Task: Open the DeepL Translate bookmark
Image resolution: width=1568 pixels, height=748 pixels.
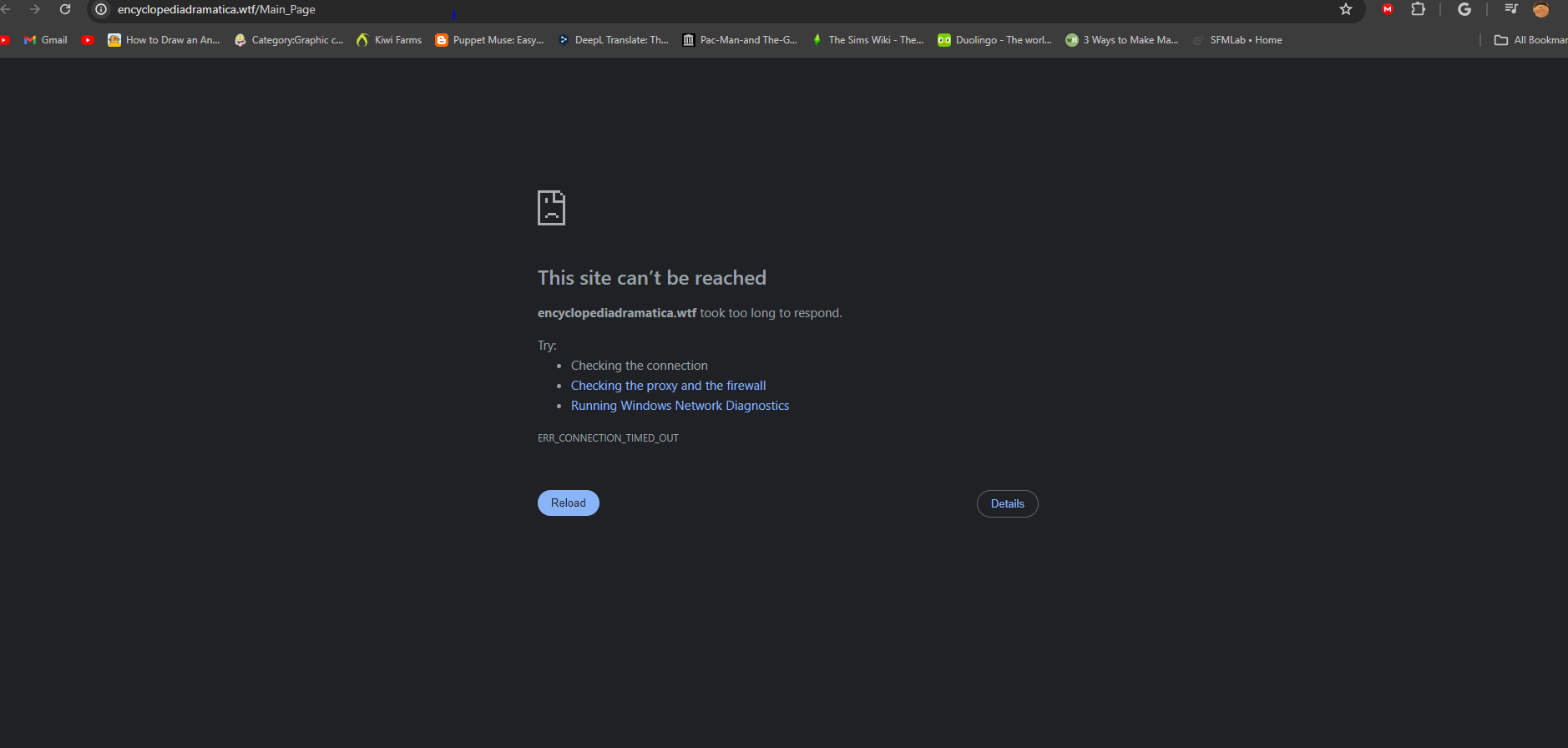Action: pos(614,40)
